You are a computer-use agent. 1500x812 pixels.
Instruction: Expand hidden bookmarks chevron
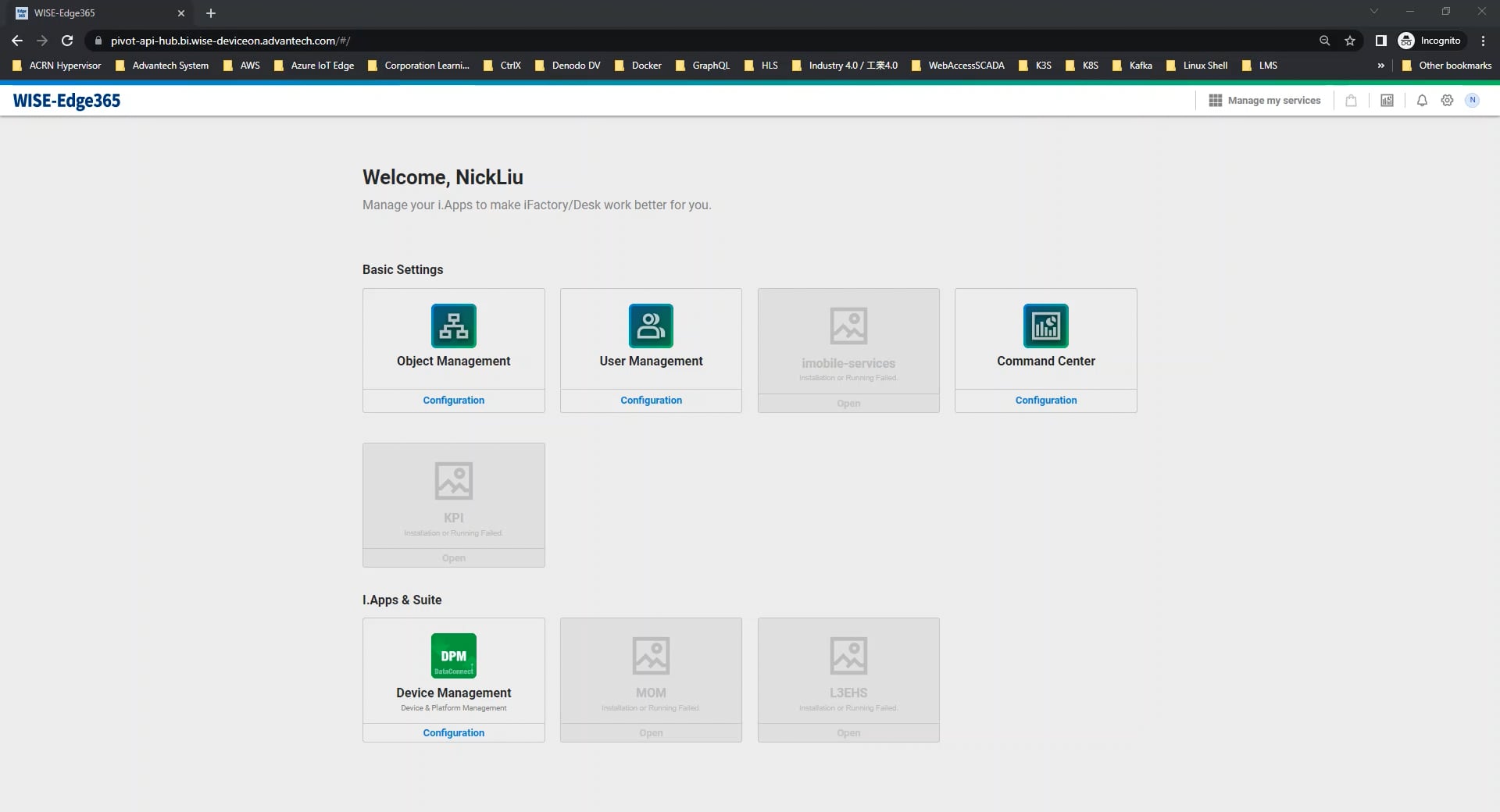point(1380,66)
